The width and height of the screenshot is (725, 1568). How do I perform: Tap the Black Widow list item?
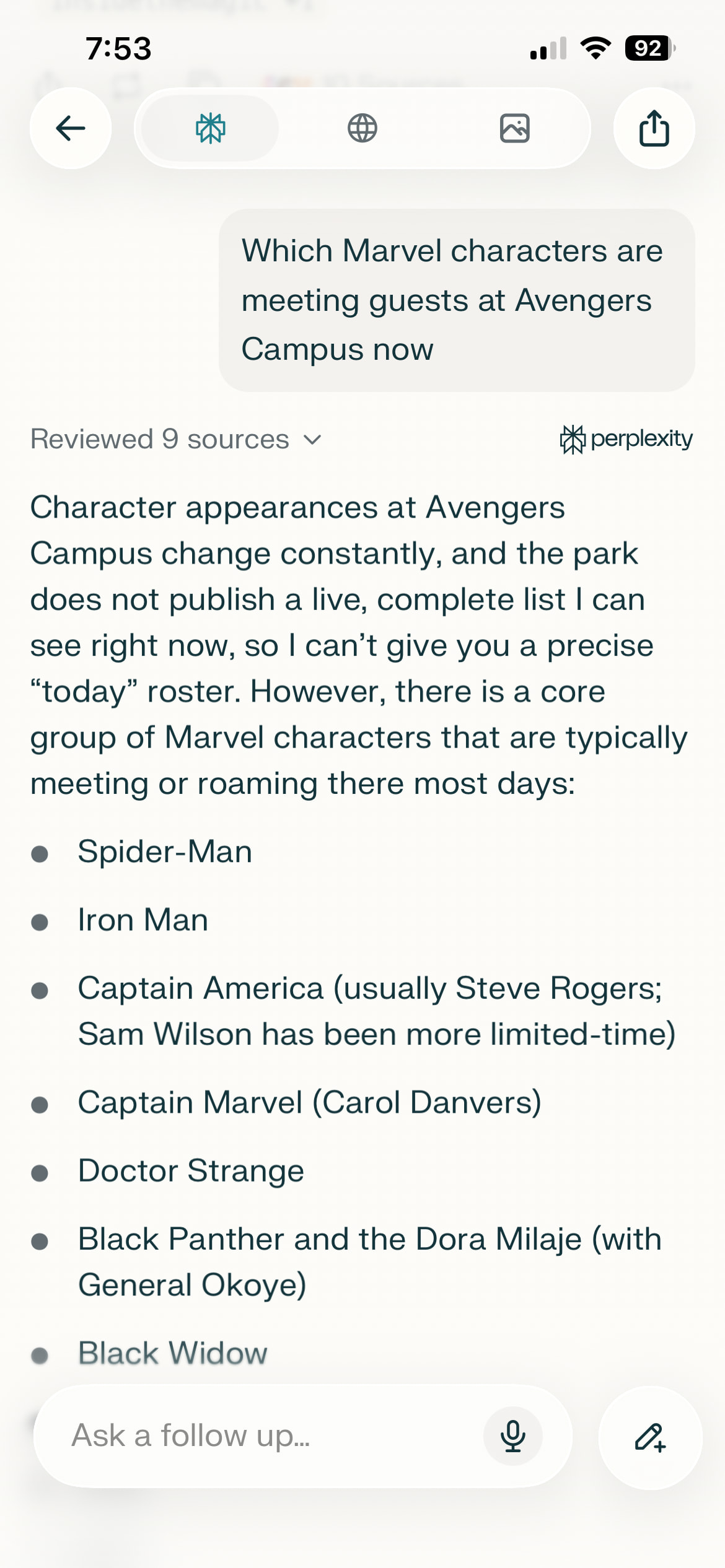point(172,1353)
